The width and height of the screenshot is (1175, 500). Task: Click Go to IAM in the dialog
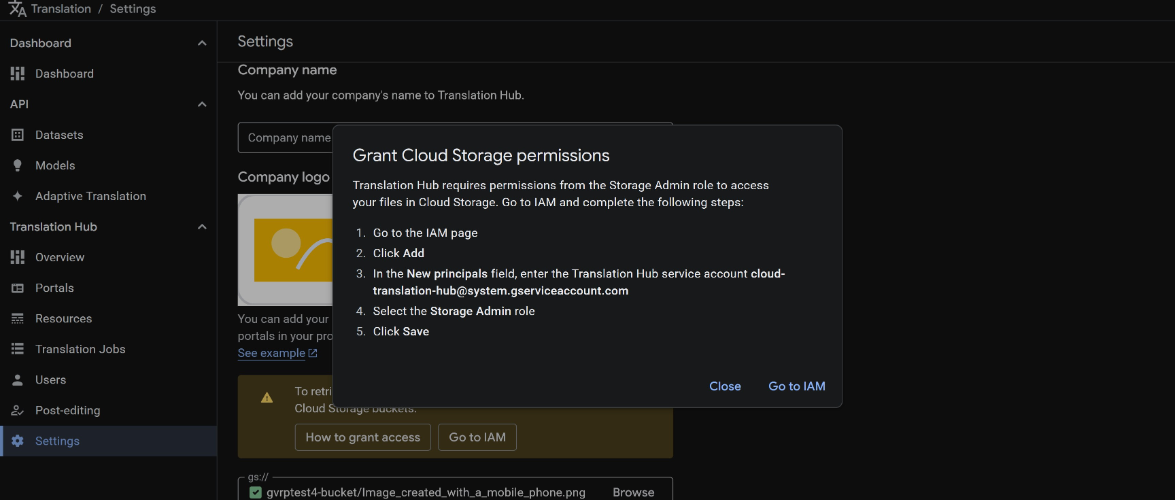tap(797, 386)
